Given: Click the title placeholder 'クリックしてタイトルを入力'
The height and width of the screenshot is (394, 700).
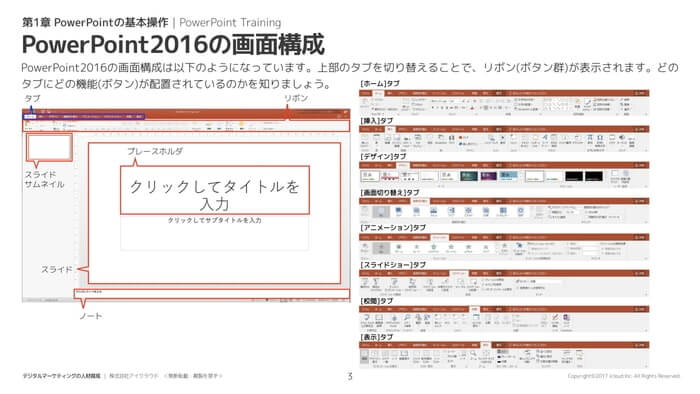Looking at the screenshot, I should [215, 190].
